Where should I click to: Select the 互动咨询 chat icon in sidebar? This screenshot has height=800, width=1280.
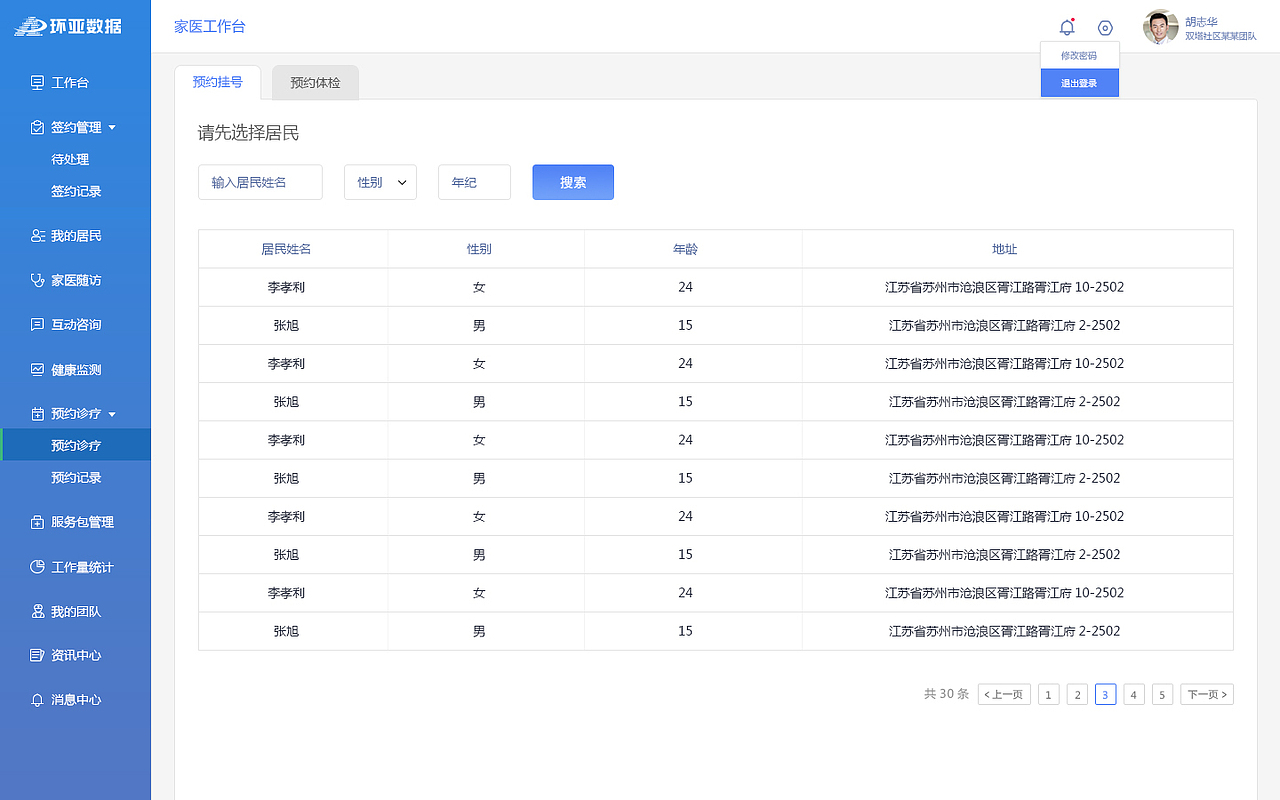tap(37, 324)
